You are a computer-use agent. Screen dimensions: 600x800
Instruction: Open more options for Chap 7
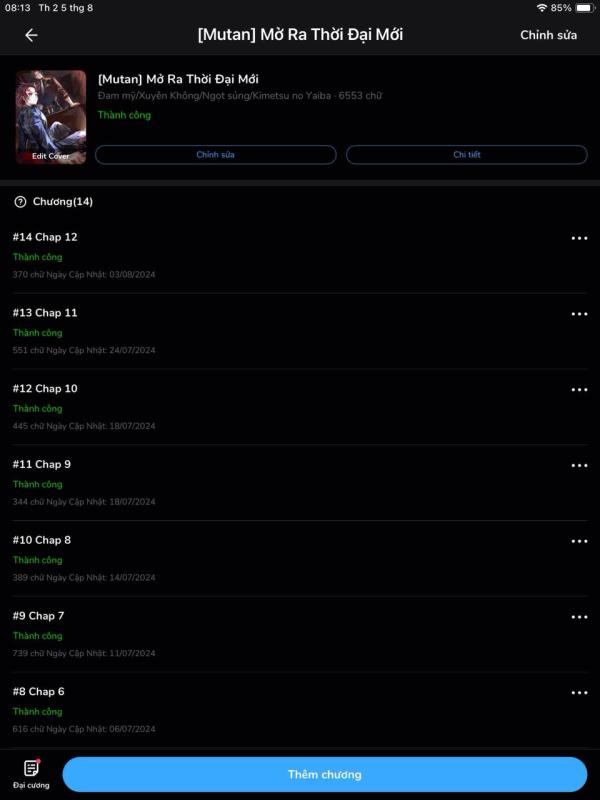[x=579, y=617]
